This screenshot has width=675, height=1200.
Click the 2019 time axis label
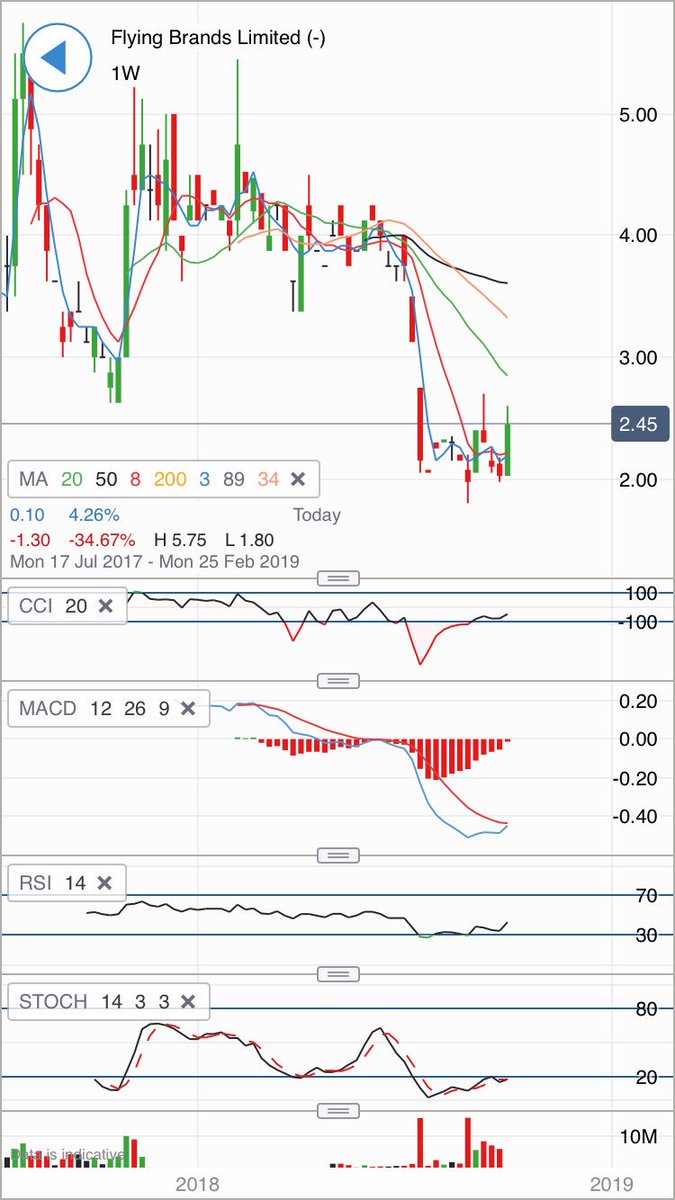tap(610, 1184)
